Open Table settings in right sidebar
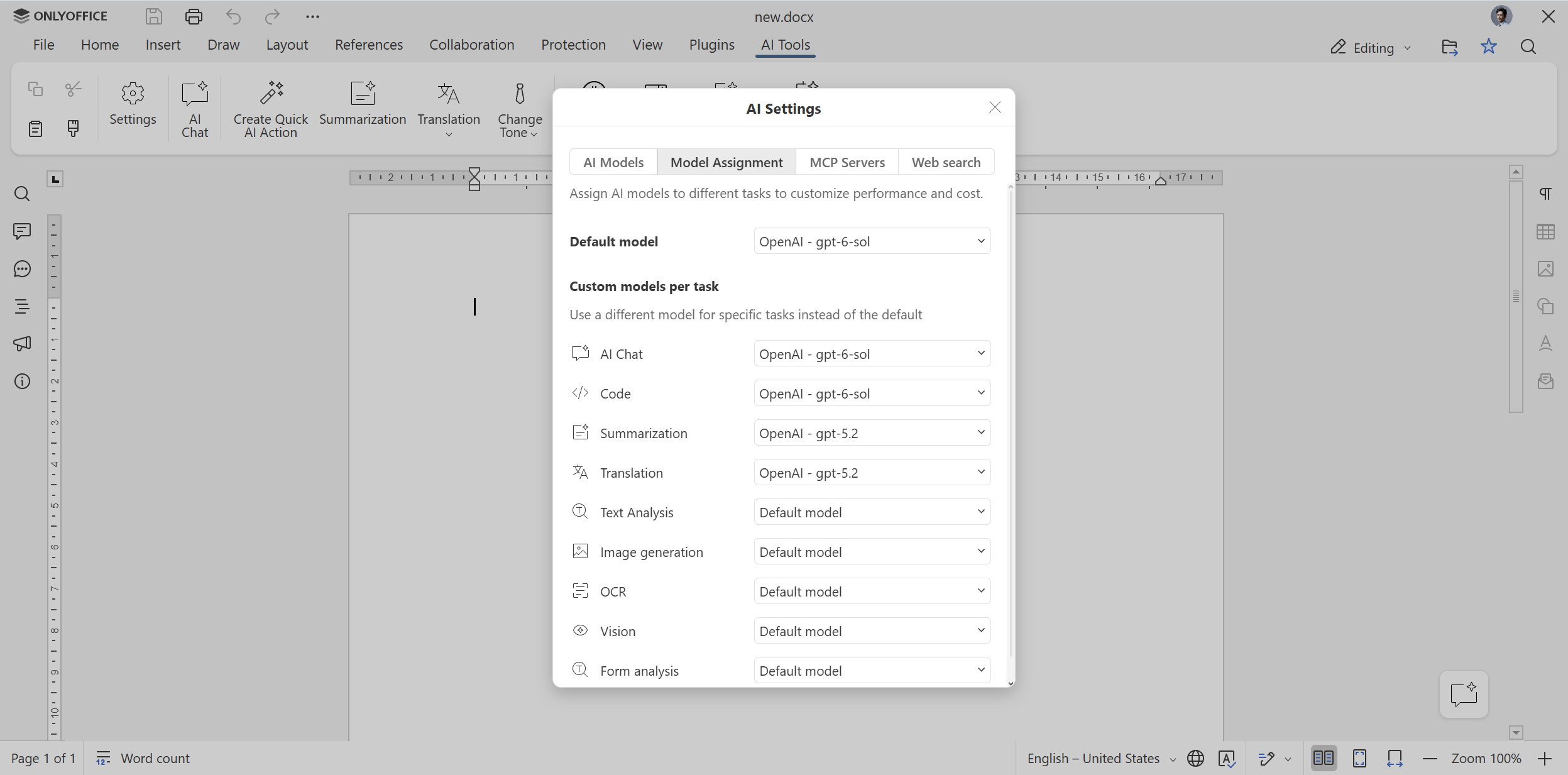 pos(1545,231)
